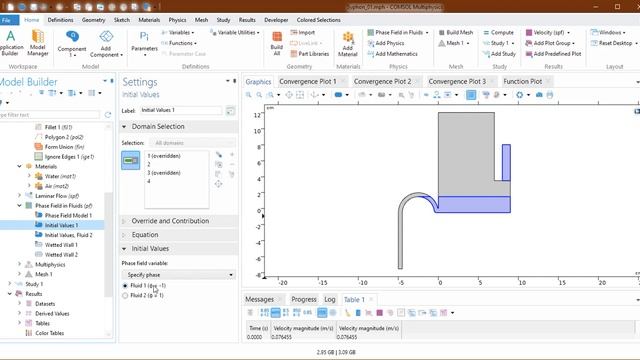Expand the Override and Contribution section

click(124, 221)
